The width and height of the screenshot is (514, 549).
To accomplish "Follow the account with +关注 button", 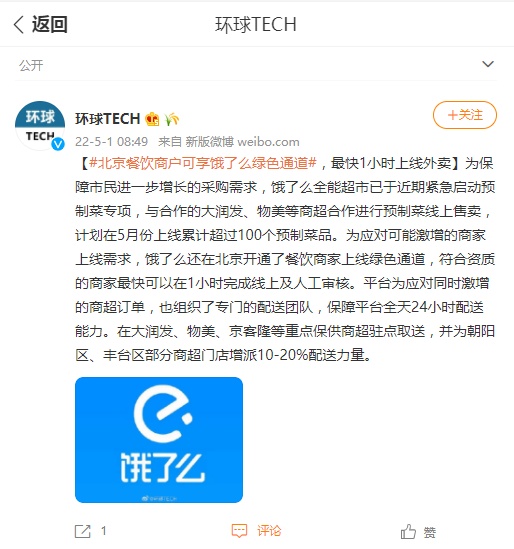I will [x=465, y=115].
